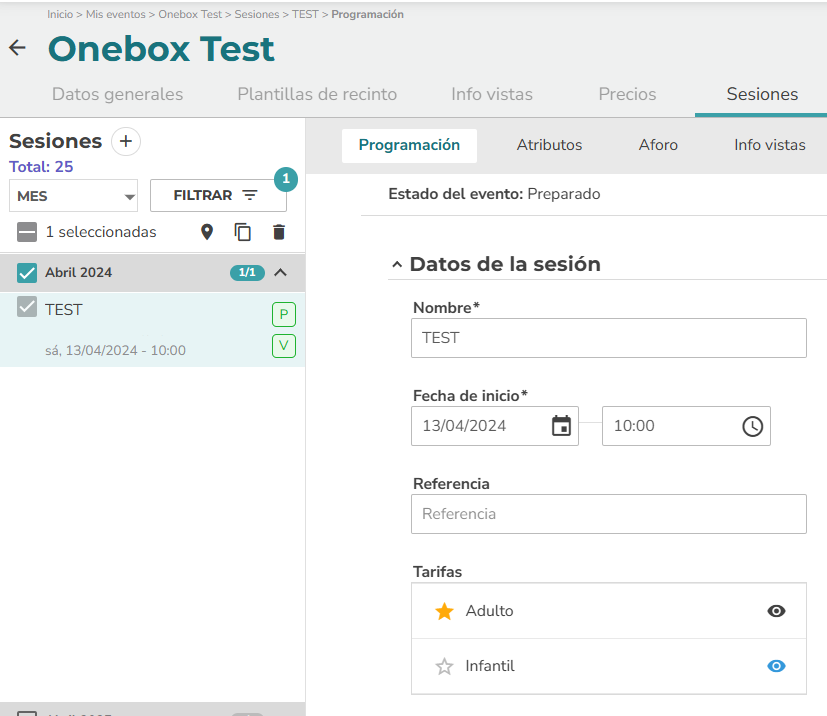Click the Adulto tariff name
The image size is (827, 716).
489,611
